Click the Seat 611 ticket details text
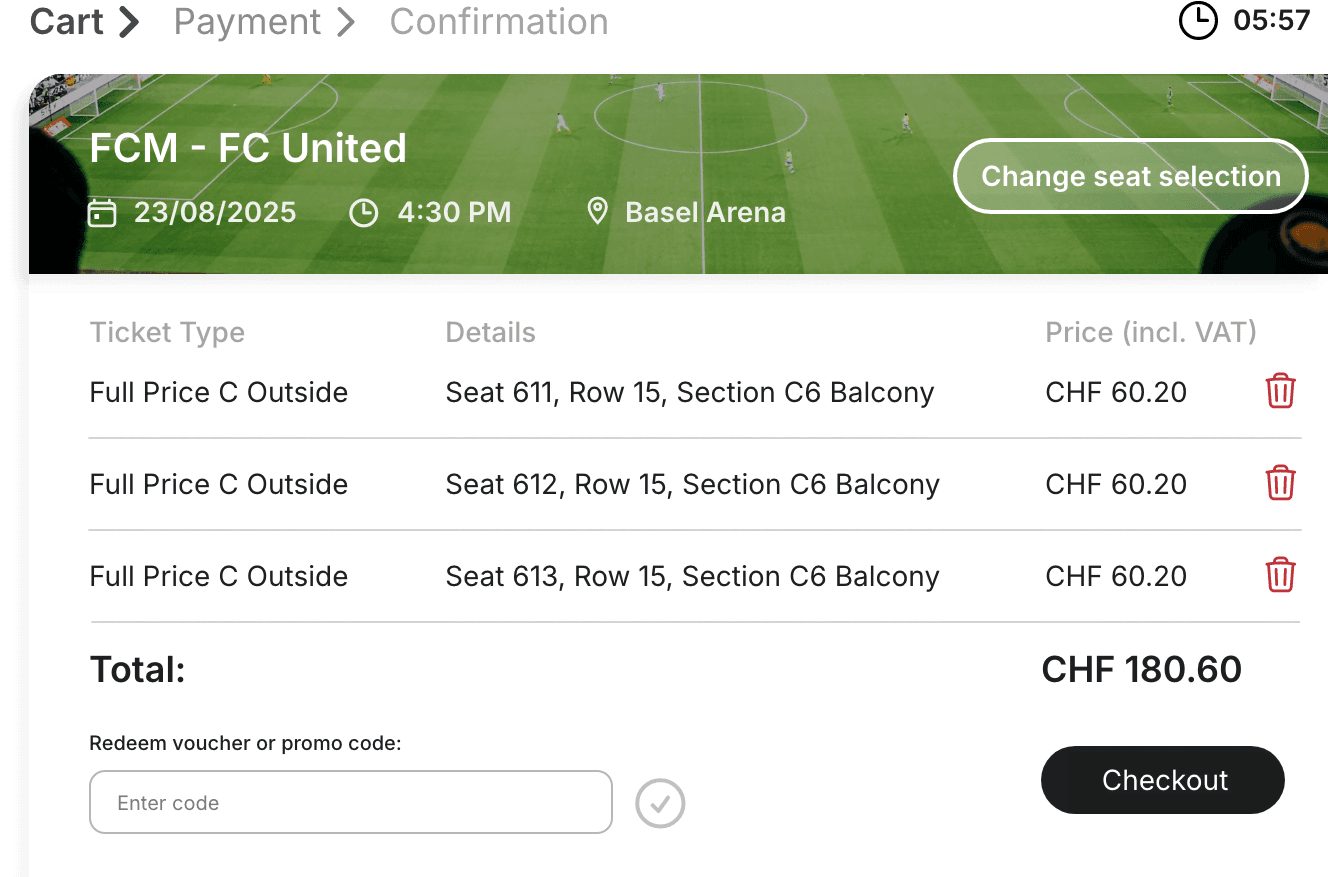This screenshot has height=877, width=1328. pos(689,392)
